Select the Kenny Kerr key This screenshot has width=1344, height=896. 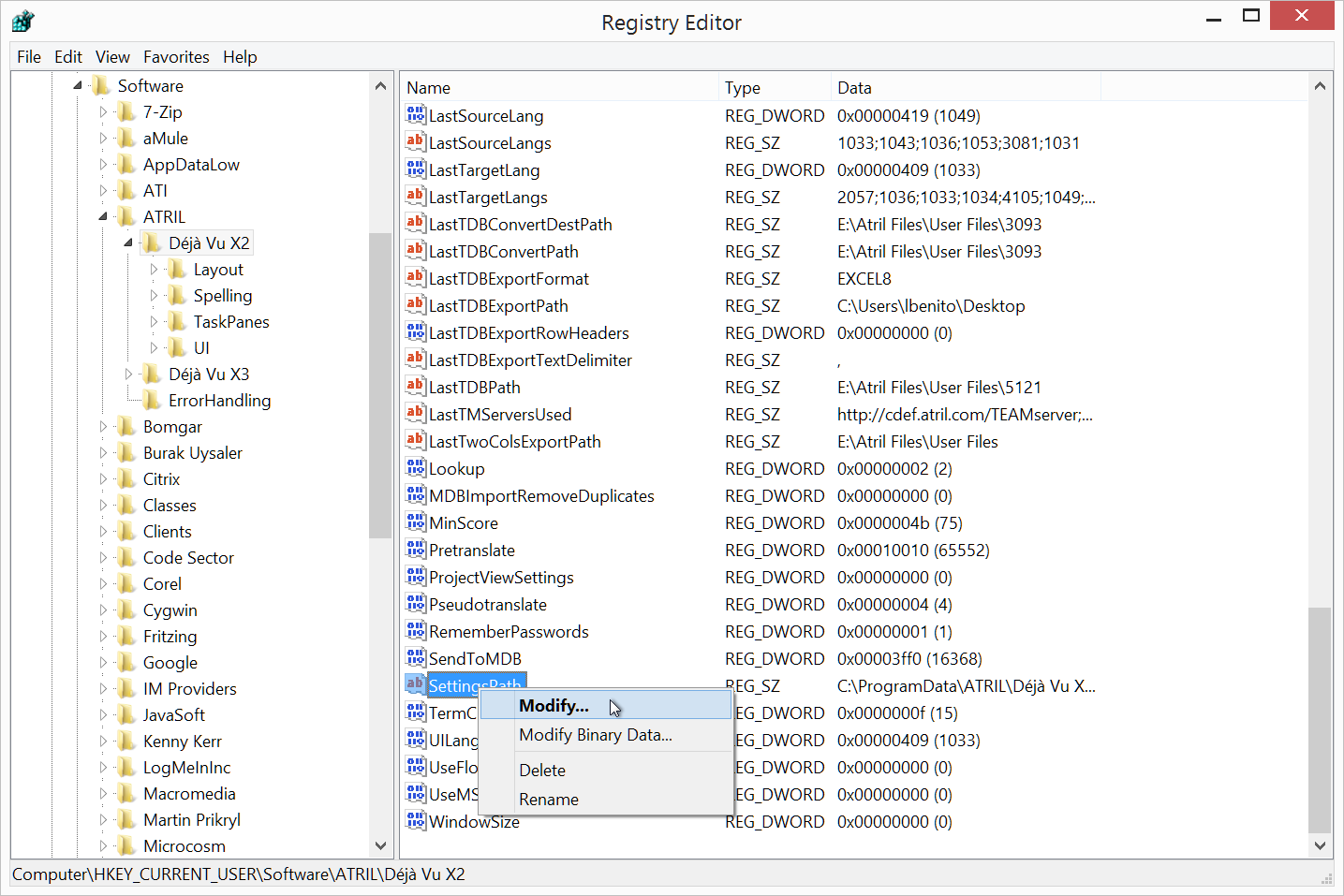click(183, 741)
